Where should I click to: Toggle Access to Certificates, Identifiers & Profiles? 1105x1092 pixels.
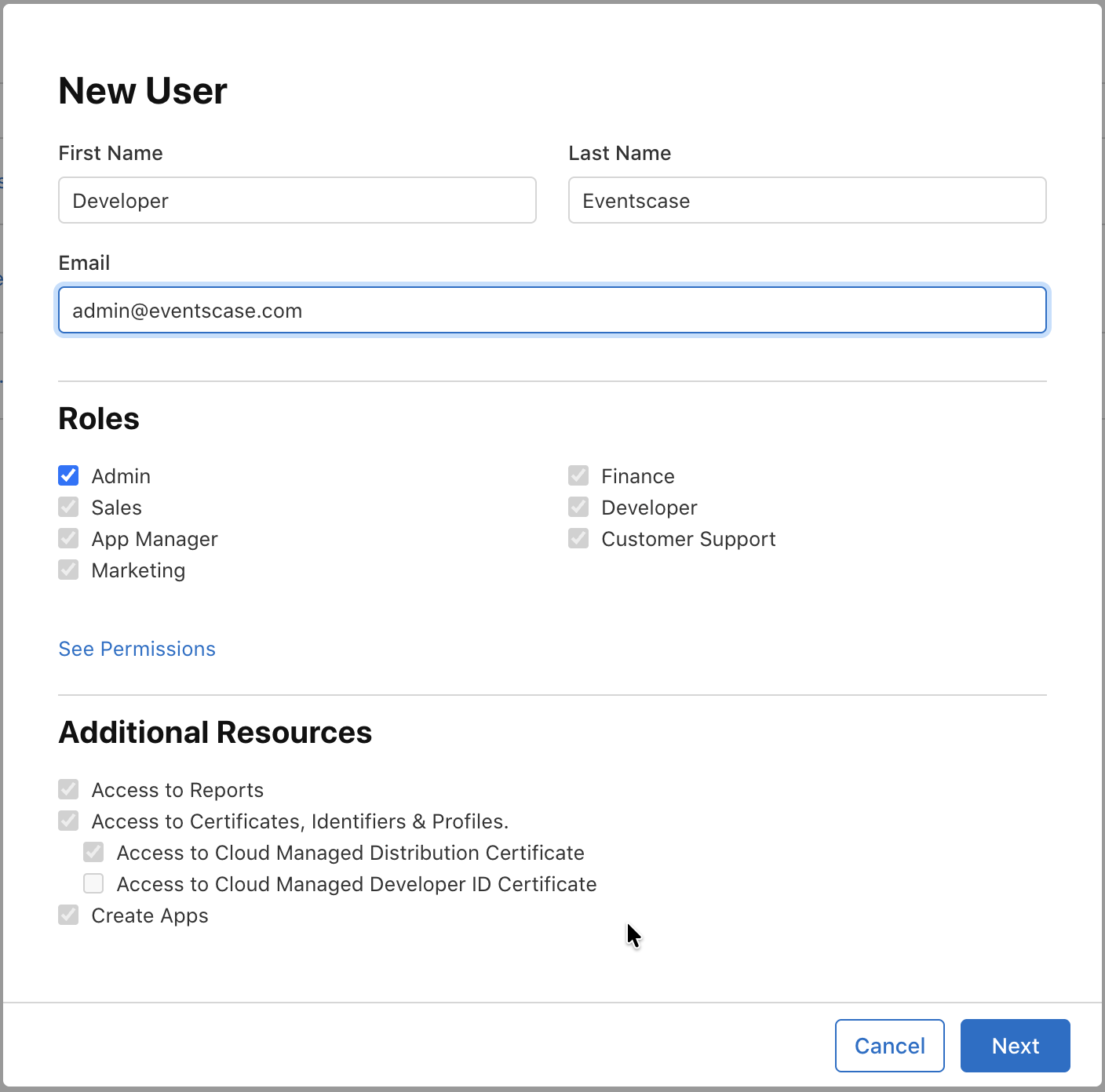click(x=68, y=821)
